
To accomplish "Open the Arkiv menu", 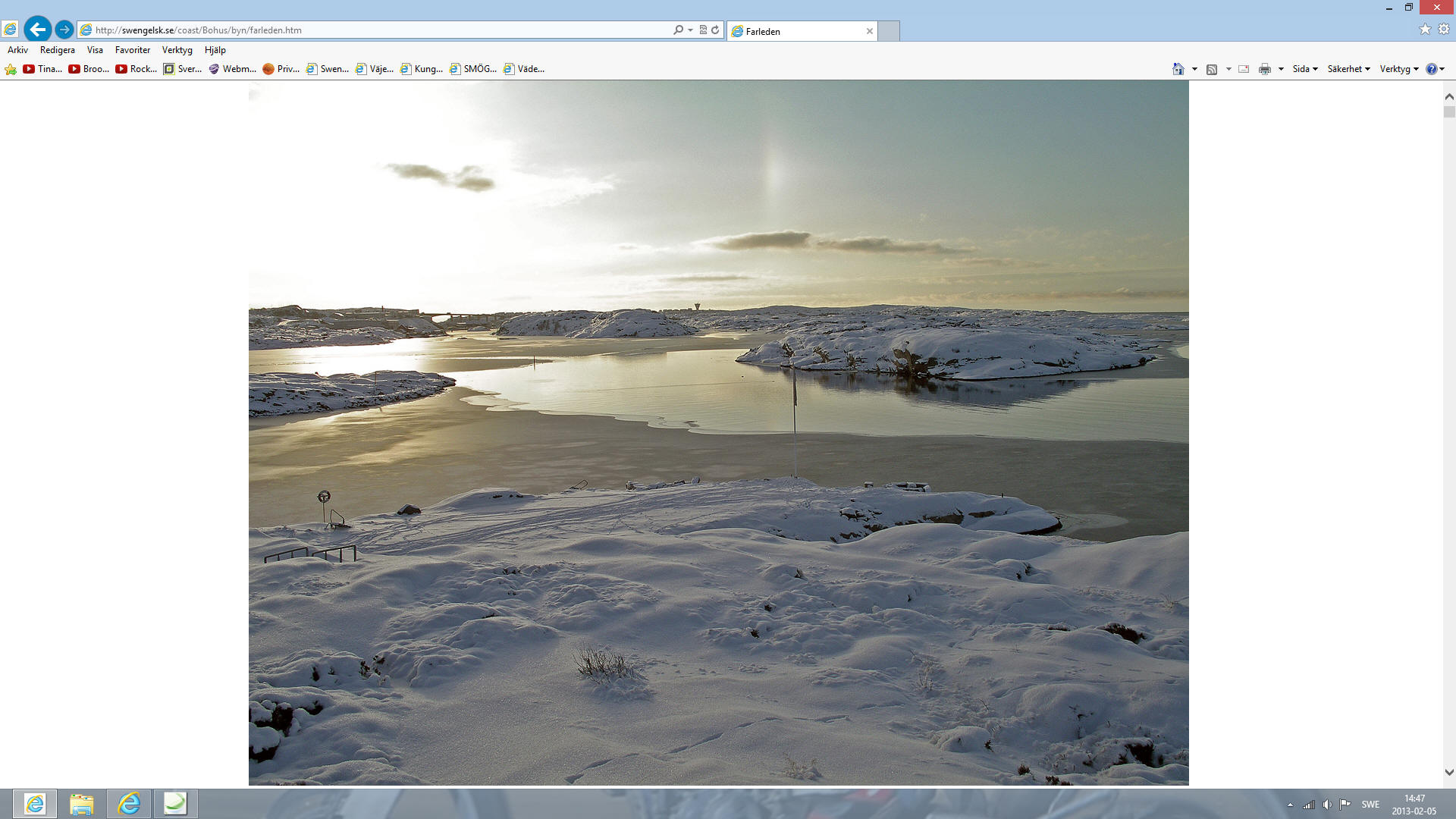I will click(17, 50).
